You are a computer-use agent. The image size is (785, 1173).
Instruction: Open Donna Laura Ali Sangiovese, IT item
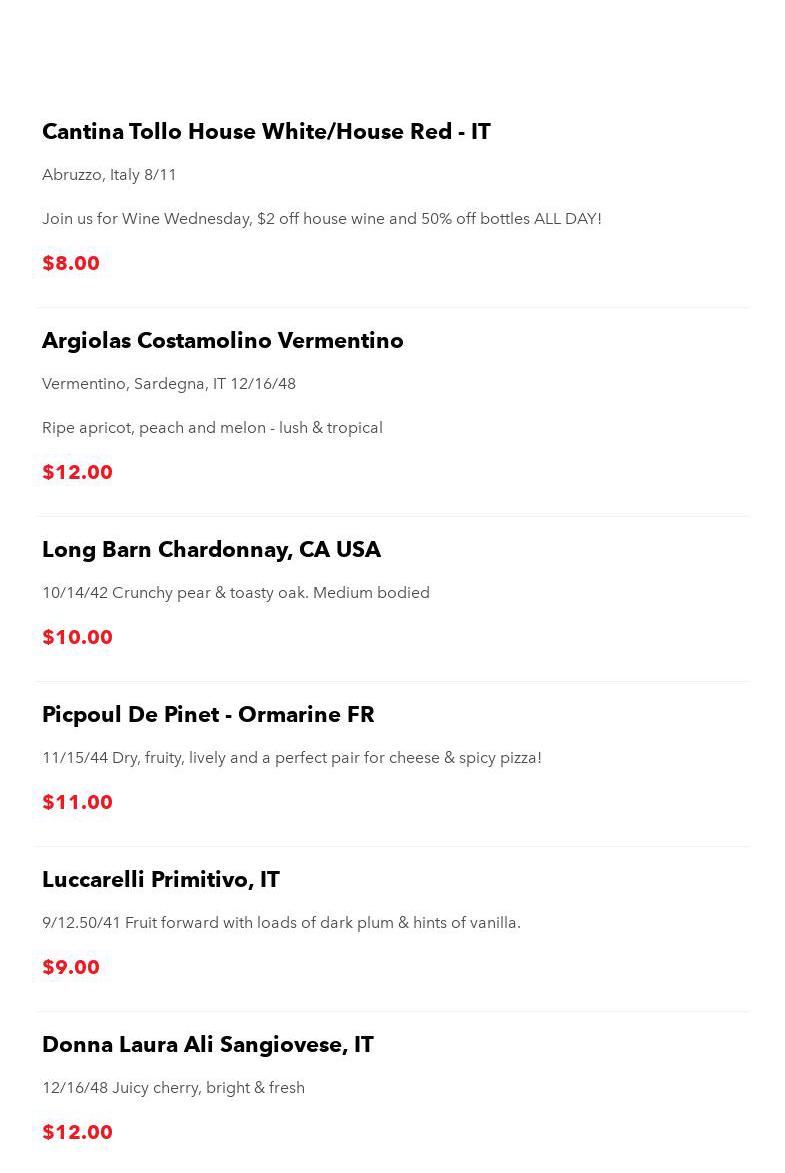coord(208,1045)
